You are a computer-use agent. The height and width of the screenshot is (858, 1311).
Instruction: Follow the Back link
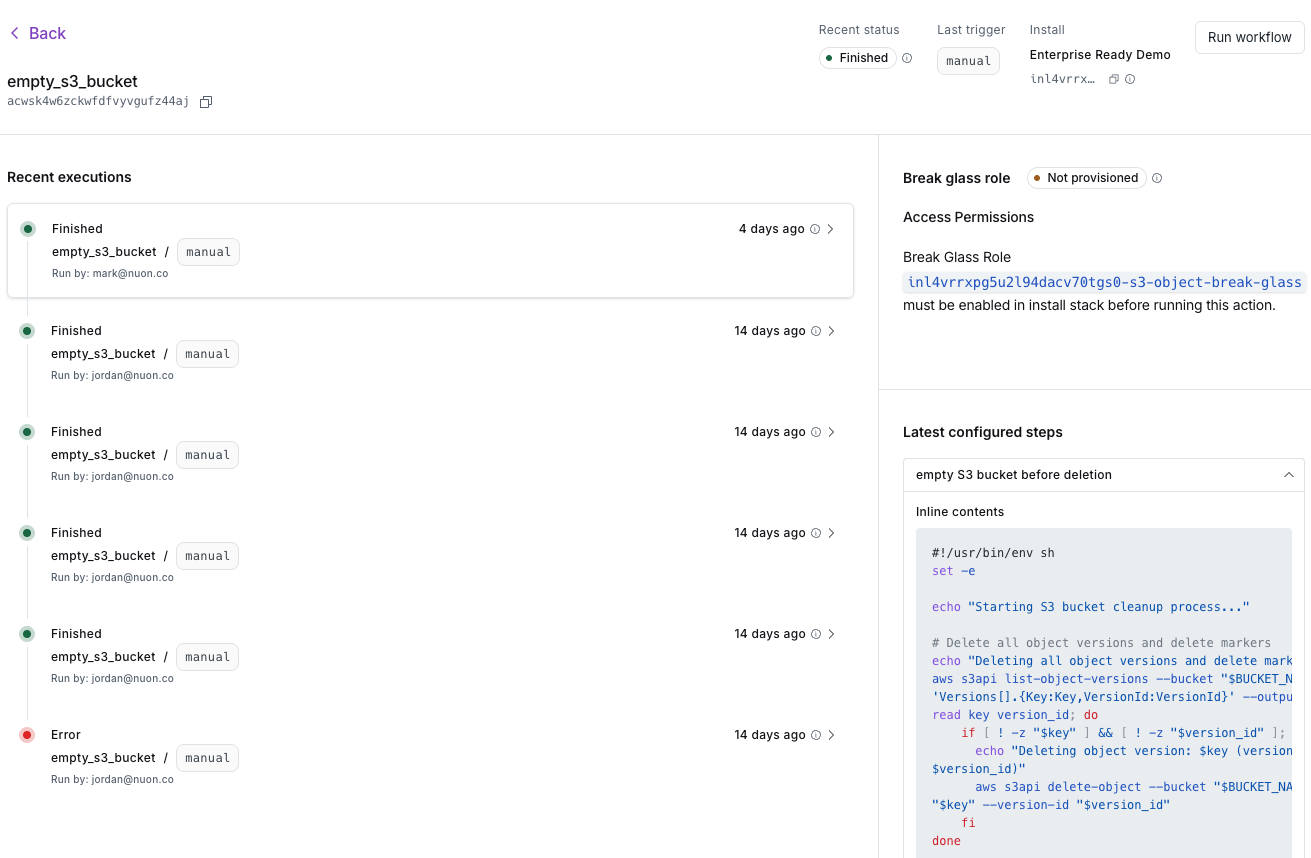click(47, 33)
